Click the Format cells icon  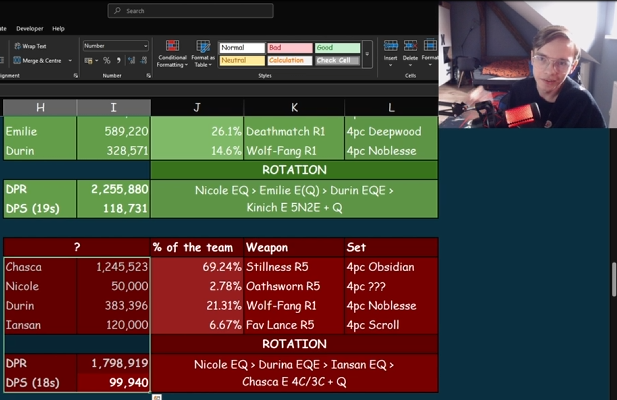coord(430,46)
